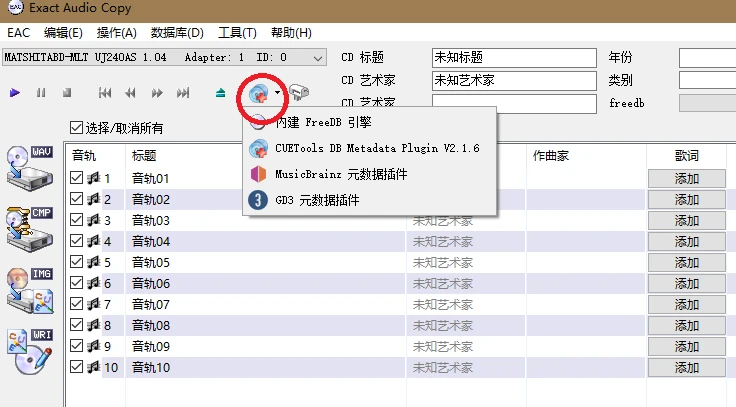The image size is (736, 407).
Task: Click the WRI write CD icon
Action: tap(30, 351)
